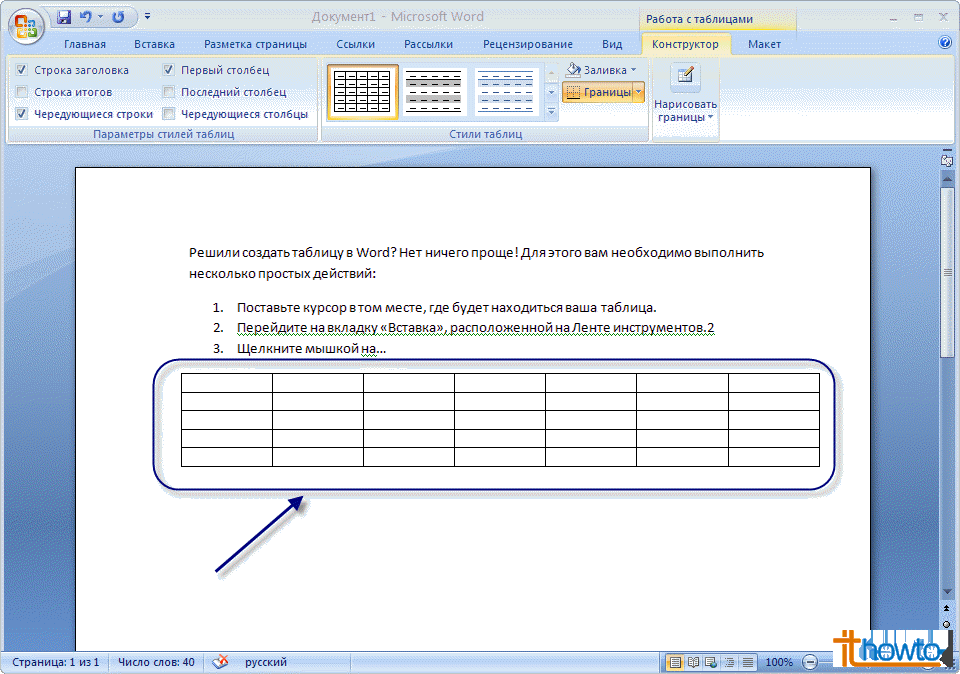
Task: Click the Страница: 1 из 1 status indicator
Action: point(56,662)
